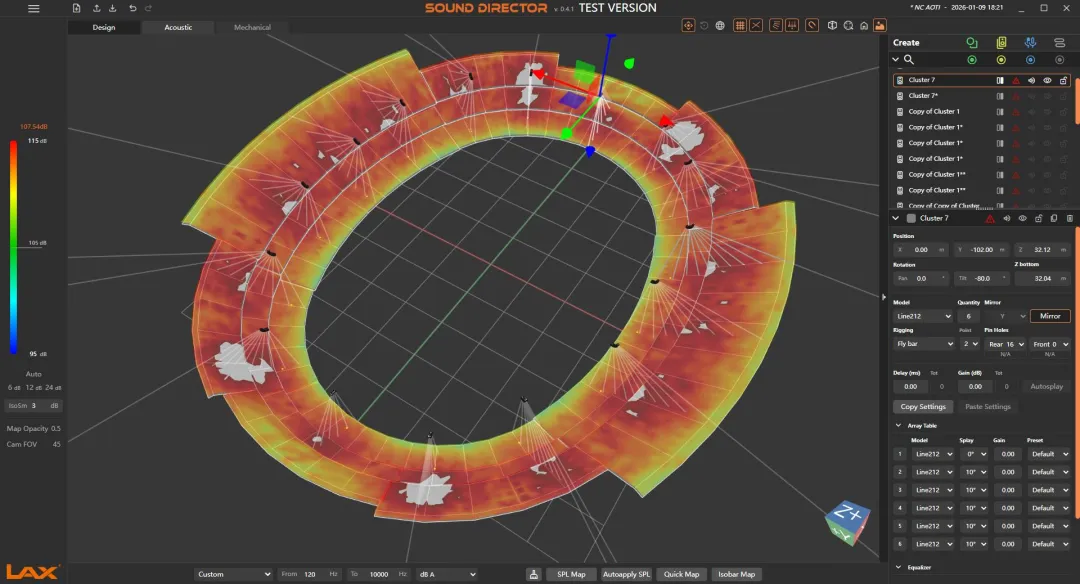Undo the last action
Viewport: 1080px width, 584px height.
pyautogui.click(x=132, y=8)
